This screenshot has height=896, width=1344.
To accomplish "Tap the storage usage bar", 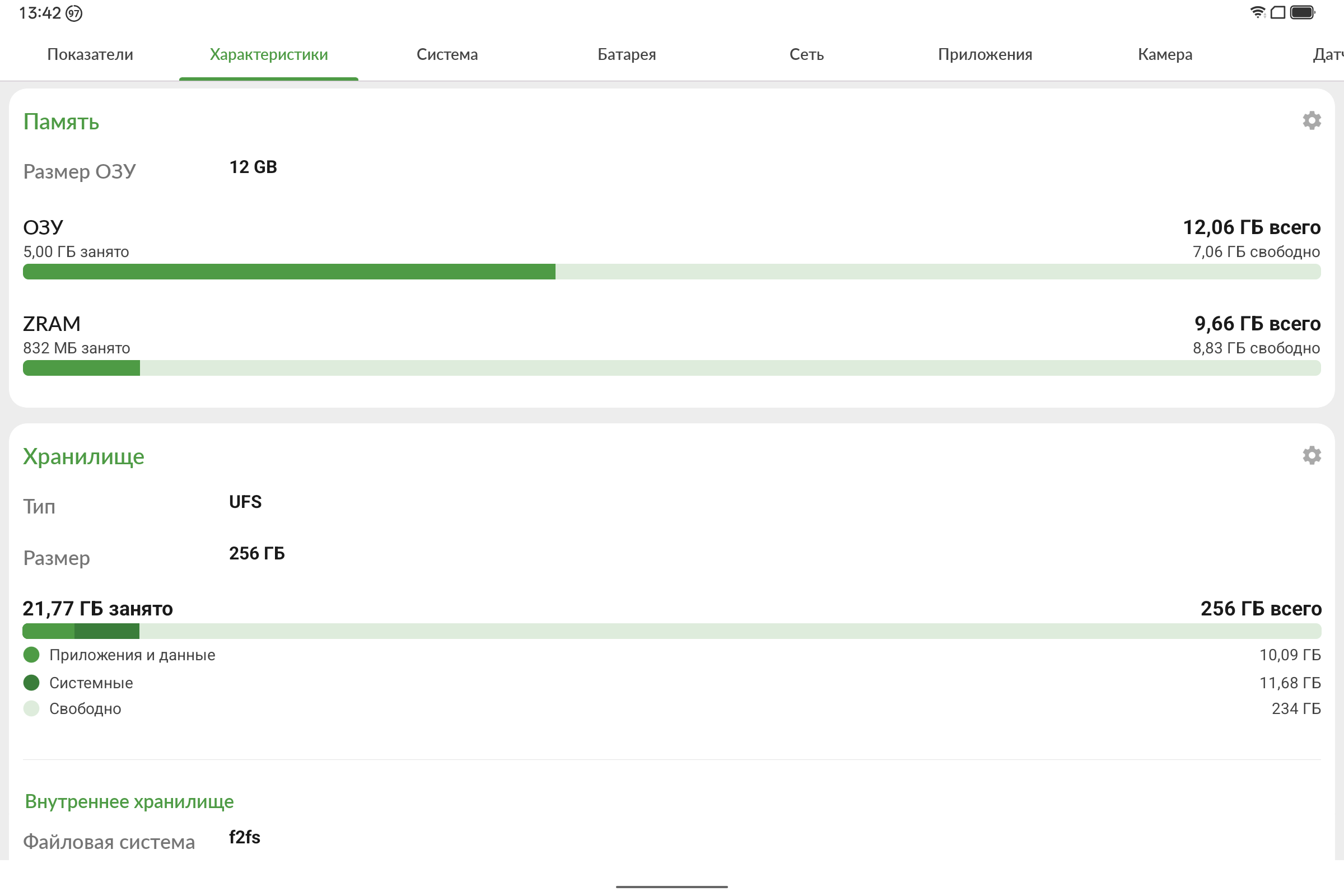I will tap(671, 631).
